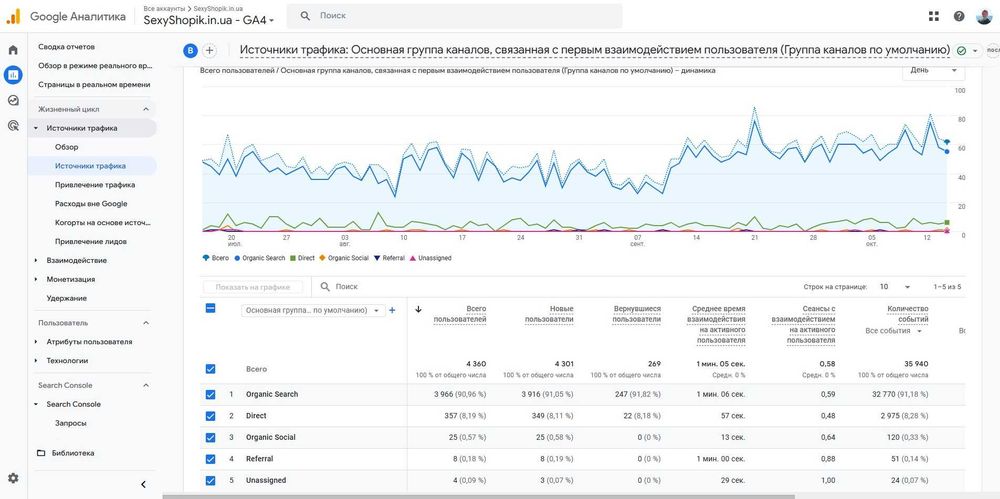Screen dimensions: 1000x499
Task: Select Обзор under Источники трафика
Action: click(66, 147)
